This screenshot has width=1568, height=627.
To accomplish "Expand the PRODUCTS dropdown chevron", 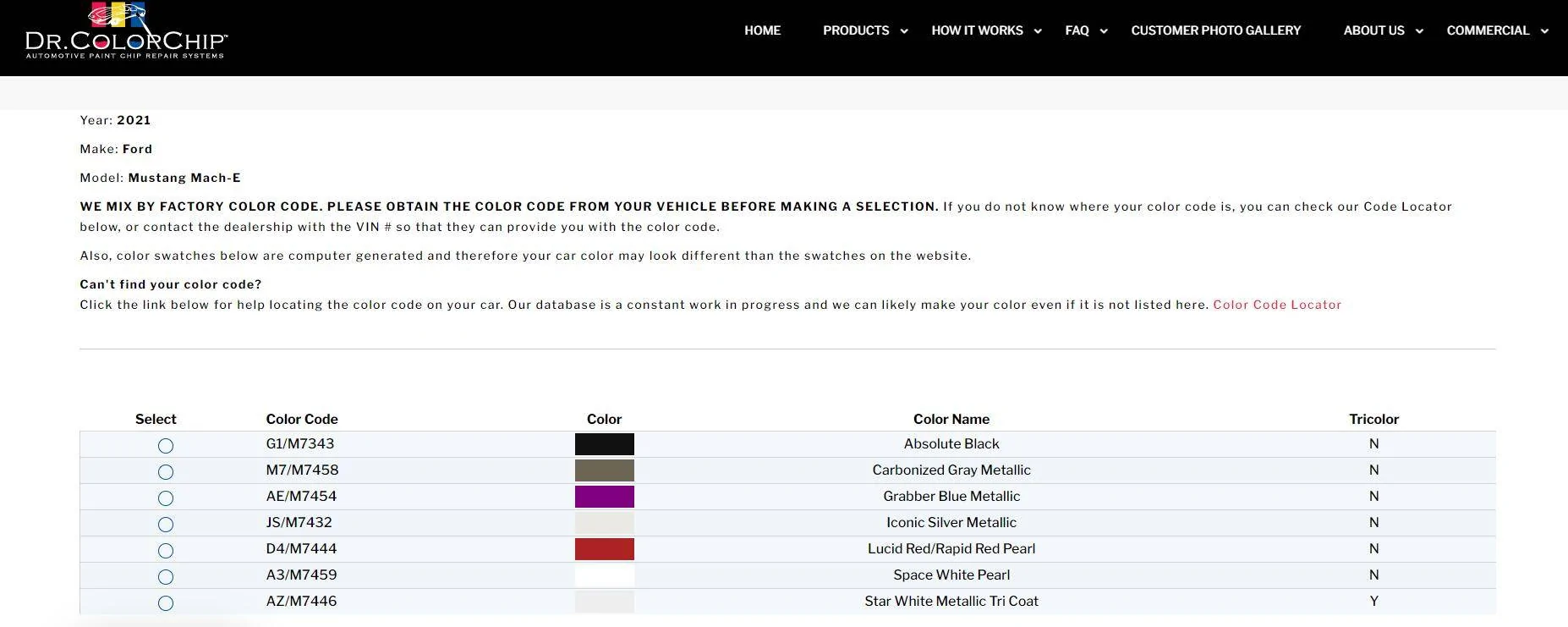I will click(x=904, y=31).
